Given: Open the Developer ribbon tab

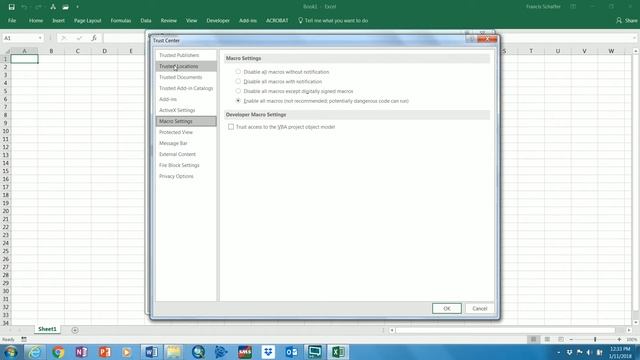Looking at the screenshot, I should pyautogui.click(x=218, y=20).
